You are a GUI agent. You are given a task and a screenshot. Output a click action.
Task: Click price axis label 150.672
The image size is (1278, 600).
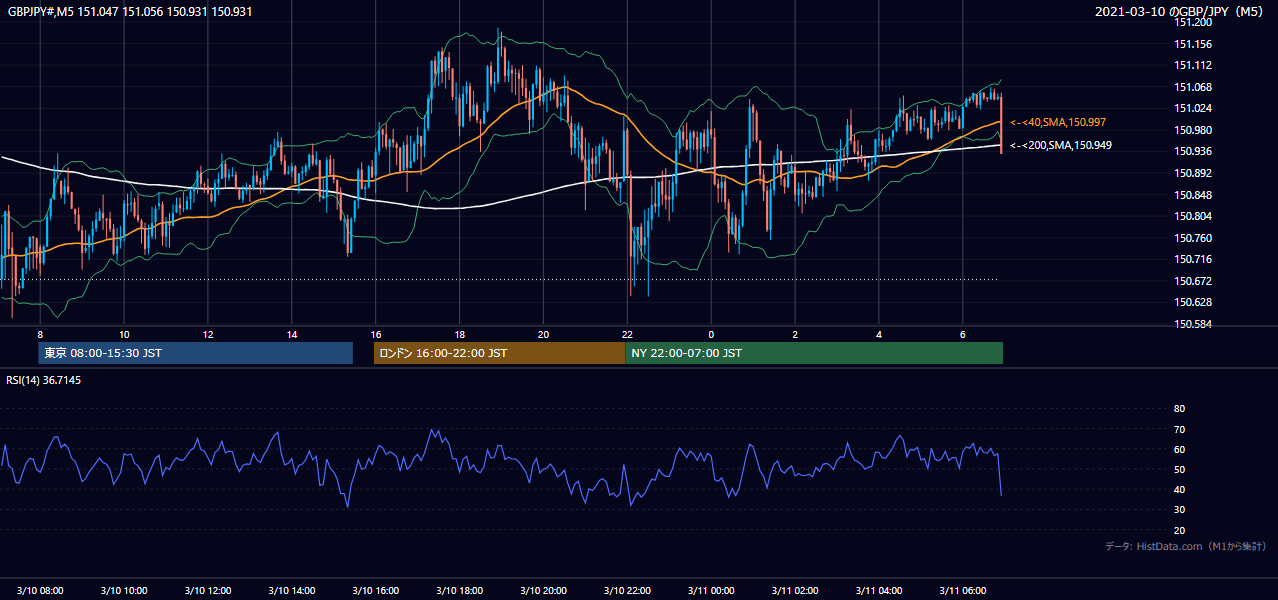(1193, 281)
